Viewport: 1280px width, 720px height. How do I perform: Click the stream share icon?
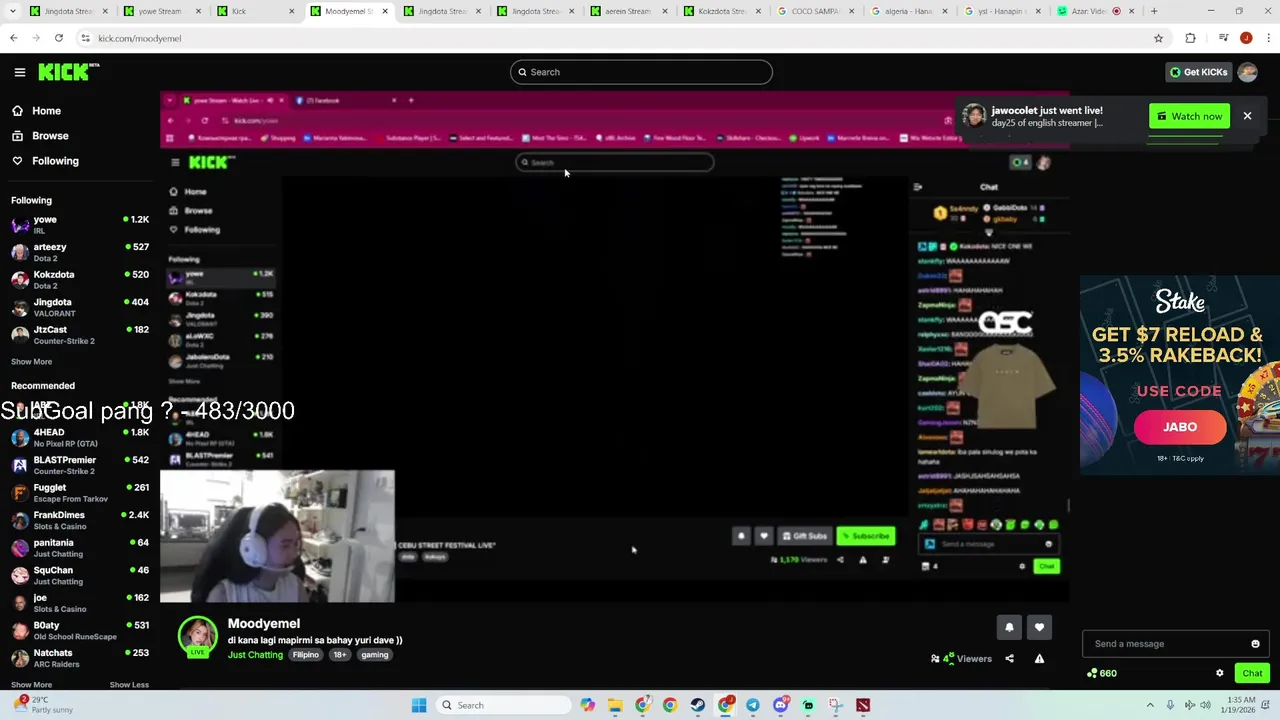tap(1009, 658)
